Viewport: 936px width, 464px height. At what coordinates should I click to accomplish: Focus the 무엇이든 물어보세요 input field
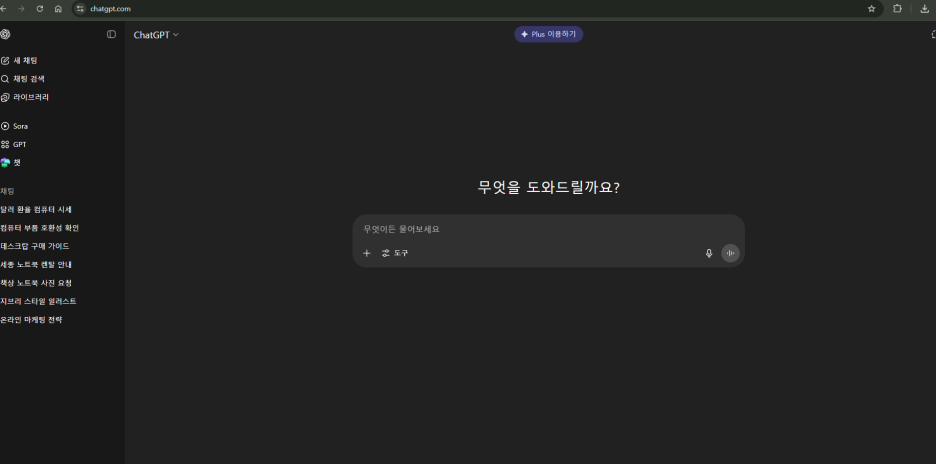pos(548,229)
